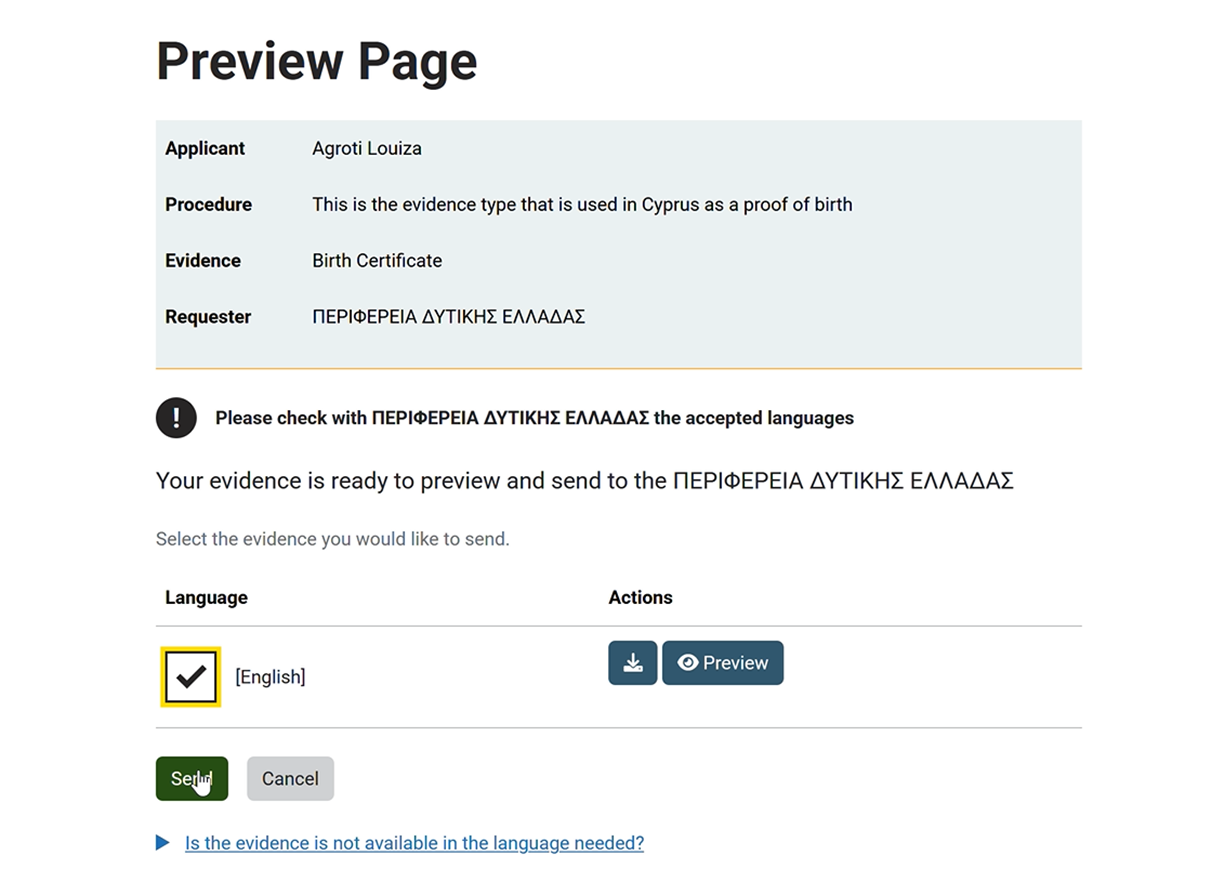
Task: Open the evidence language not available link
Action: coord(414,843)
